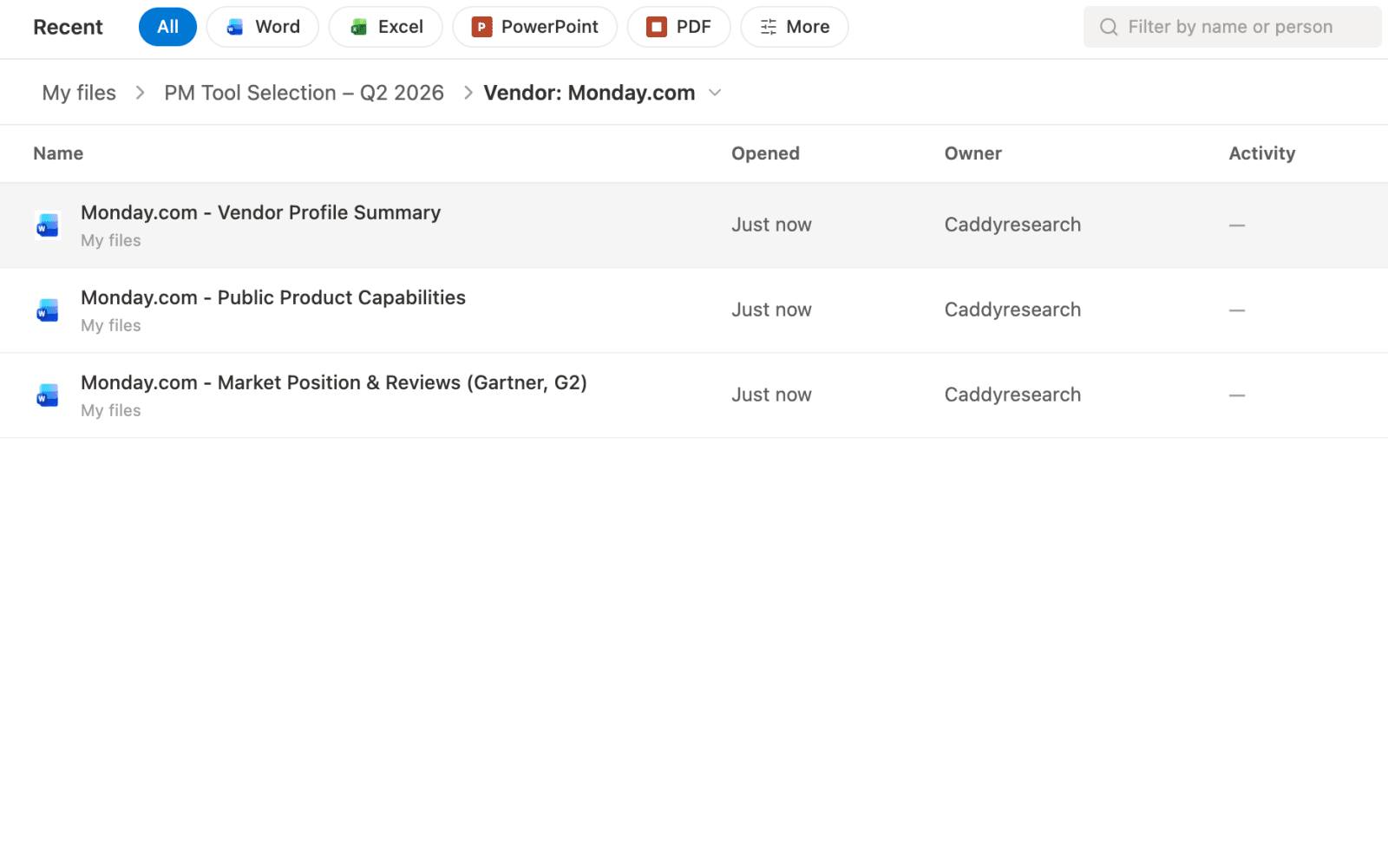1388x868 pixels.
Task: Click My files location under Market Position & Reviews
Action: [x=111, y=410]
